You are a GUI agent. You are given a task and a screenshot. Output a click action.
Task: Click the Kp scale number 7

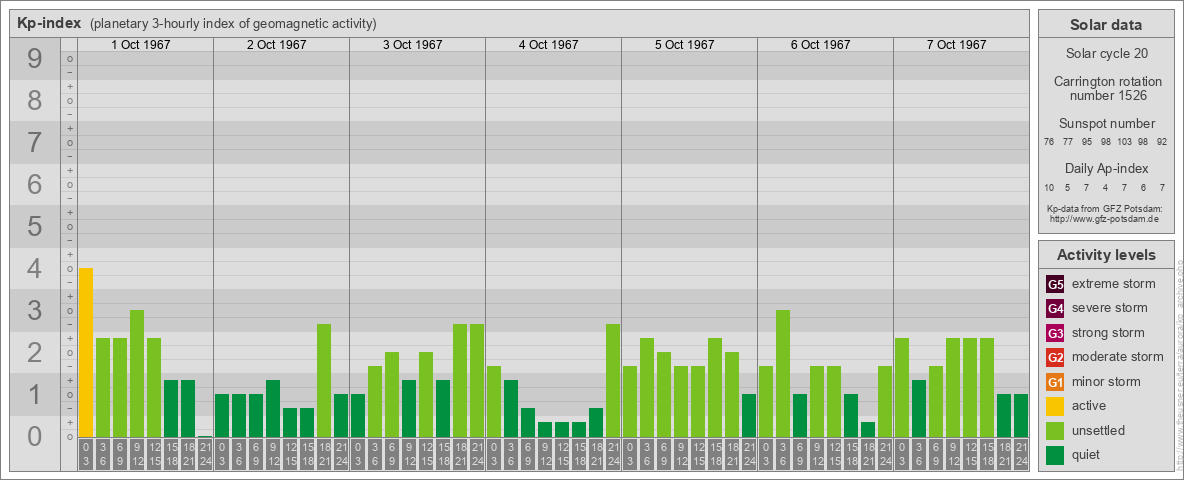point(35,142)
